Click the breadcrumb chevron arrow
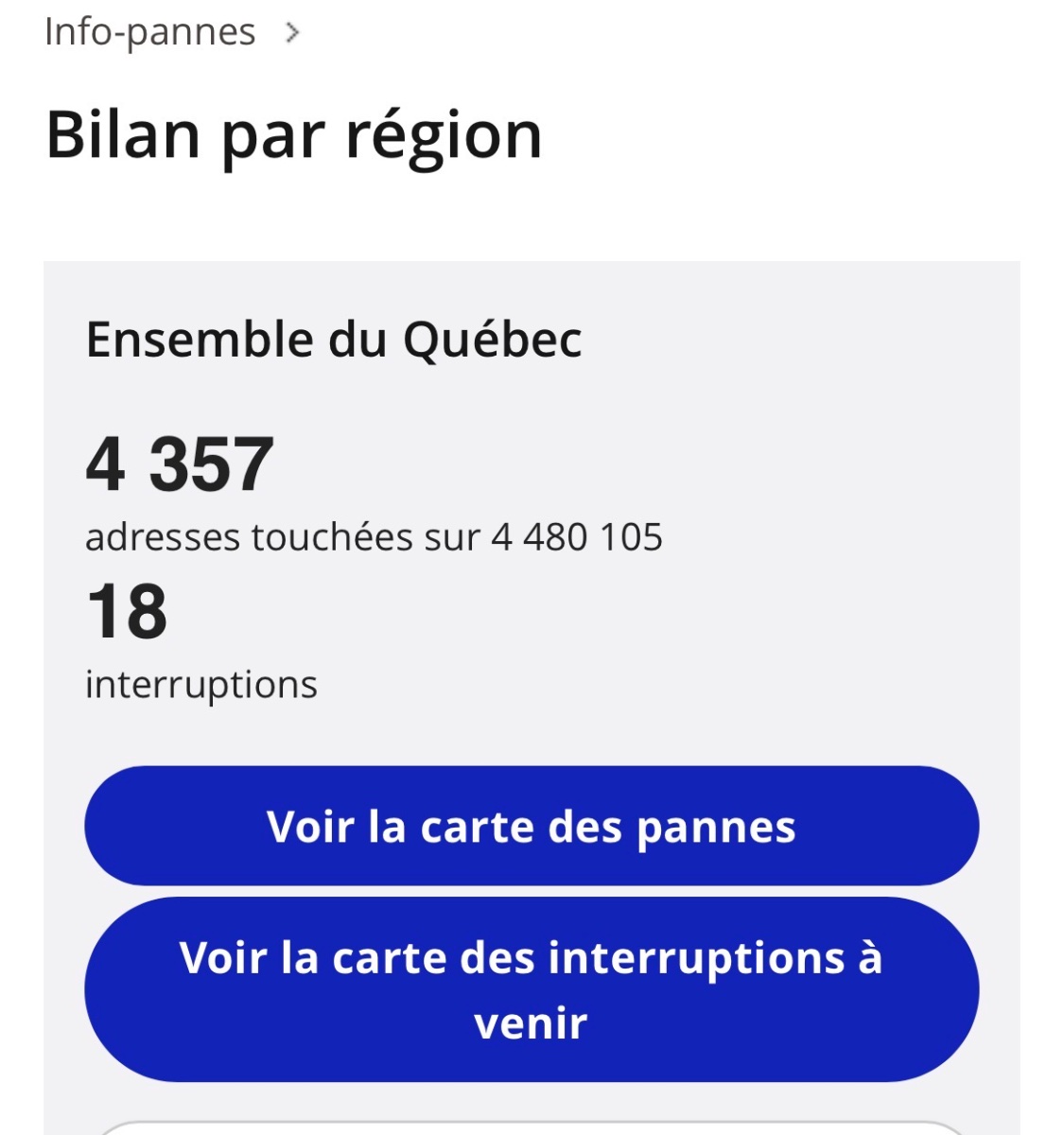The height and width of the screenshot is (1135, 1064). pos(292,33)
